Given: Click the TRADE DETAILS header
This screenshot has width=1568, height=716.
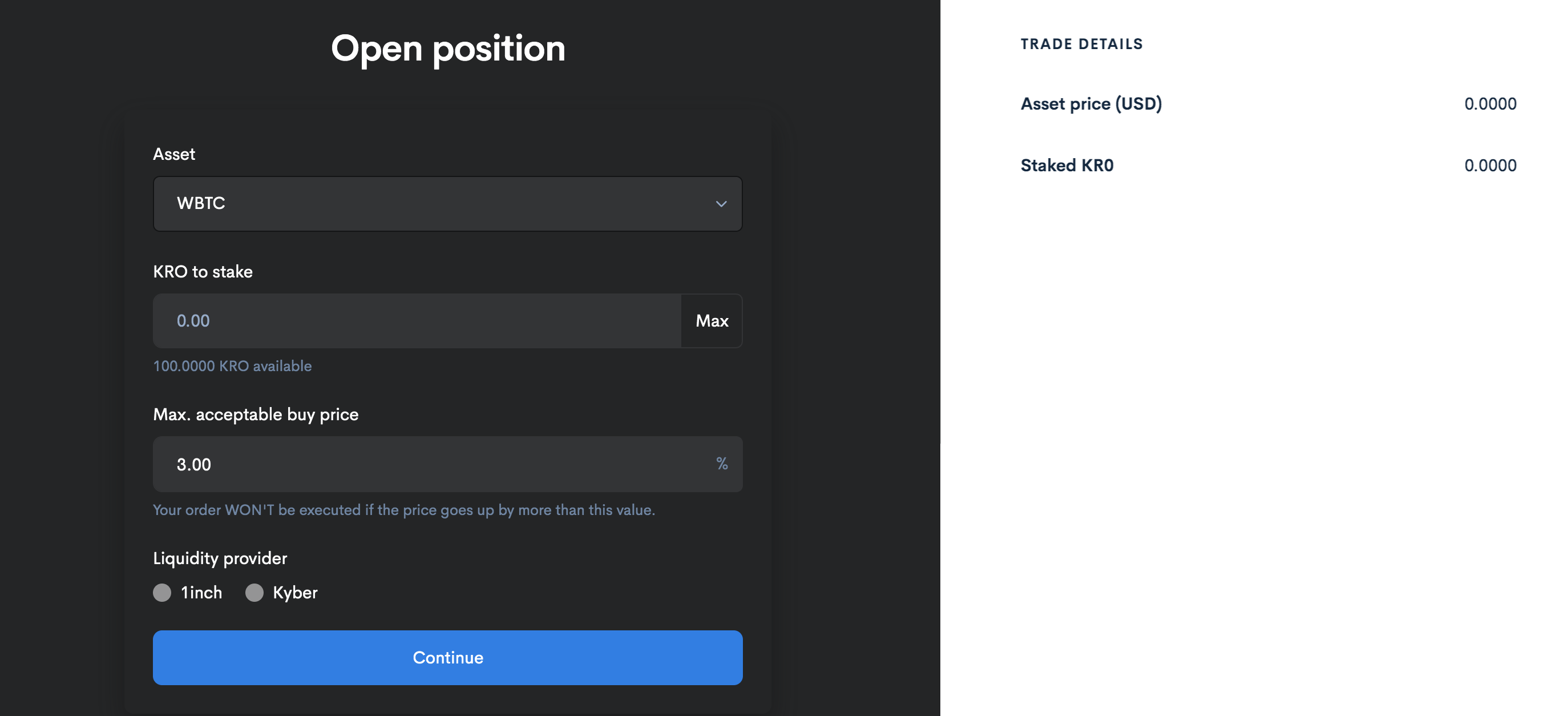Looking at the screenshot, I should 1082,44.
